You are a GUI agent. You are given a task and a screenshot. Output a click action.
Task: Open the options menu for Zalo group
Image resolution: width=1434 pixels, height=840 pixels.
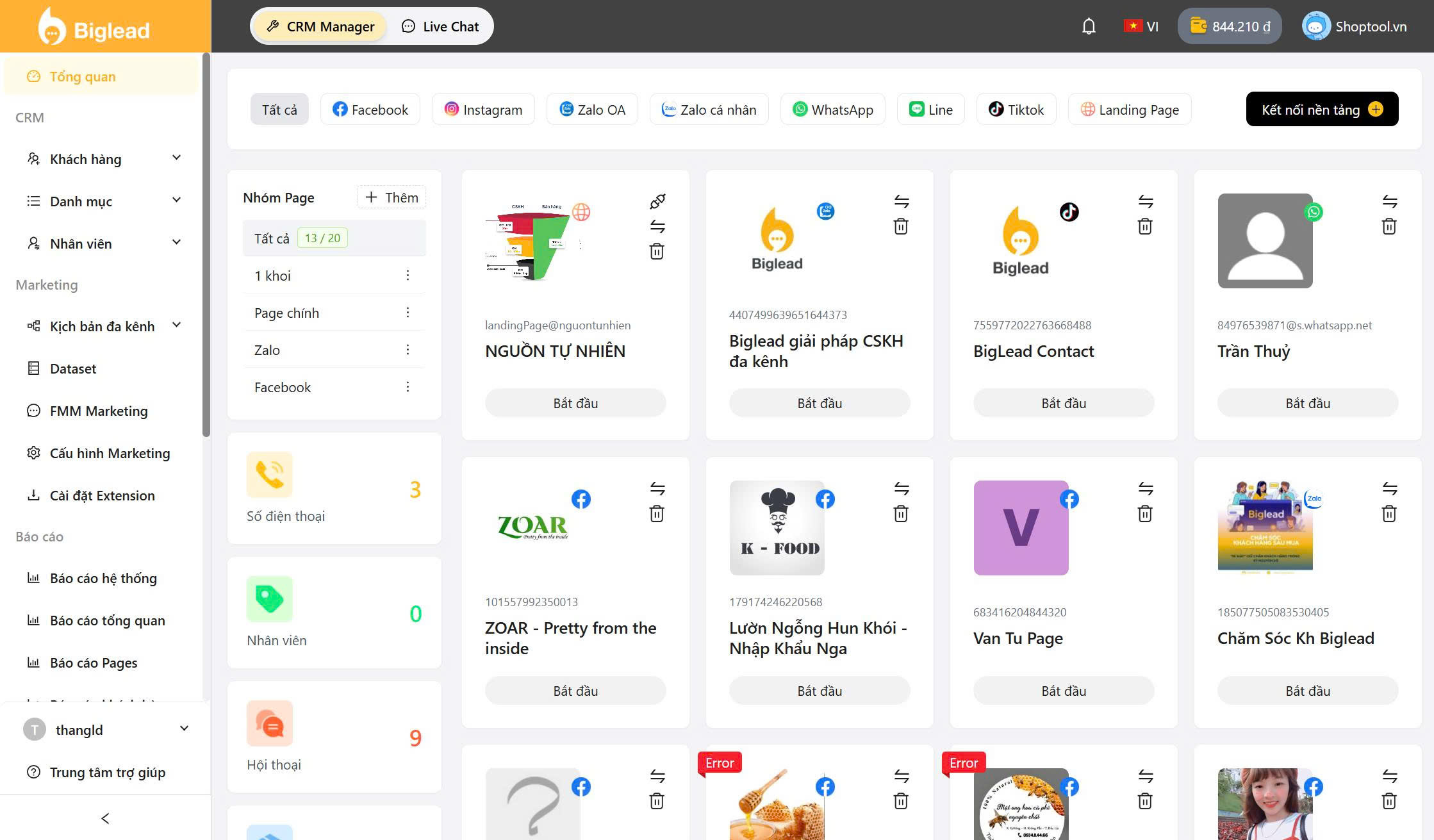[x=408, y=350]
